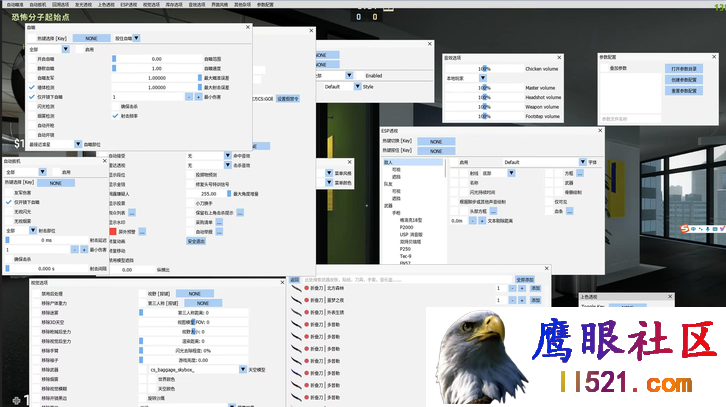Click the knife icon in the 噩梦之夜 row
Screen dimensions: 726x407
point(296,301)
